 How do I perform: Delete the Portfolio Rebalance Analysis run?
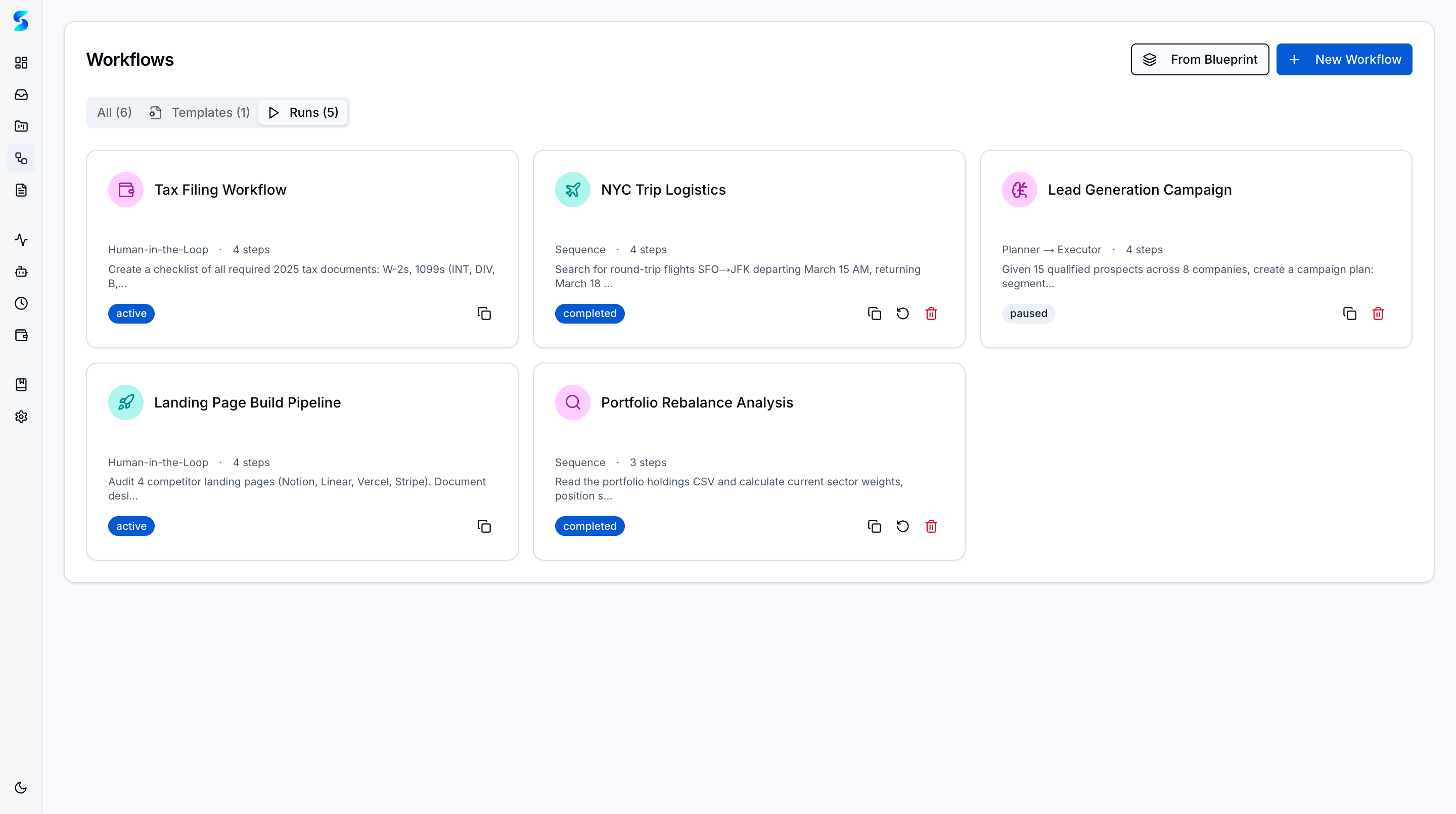pyautogui.click(x=931, y=526)
